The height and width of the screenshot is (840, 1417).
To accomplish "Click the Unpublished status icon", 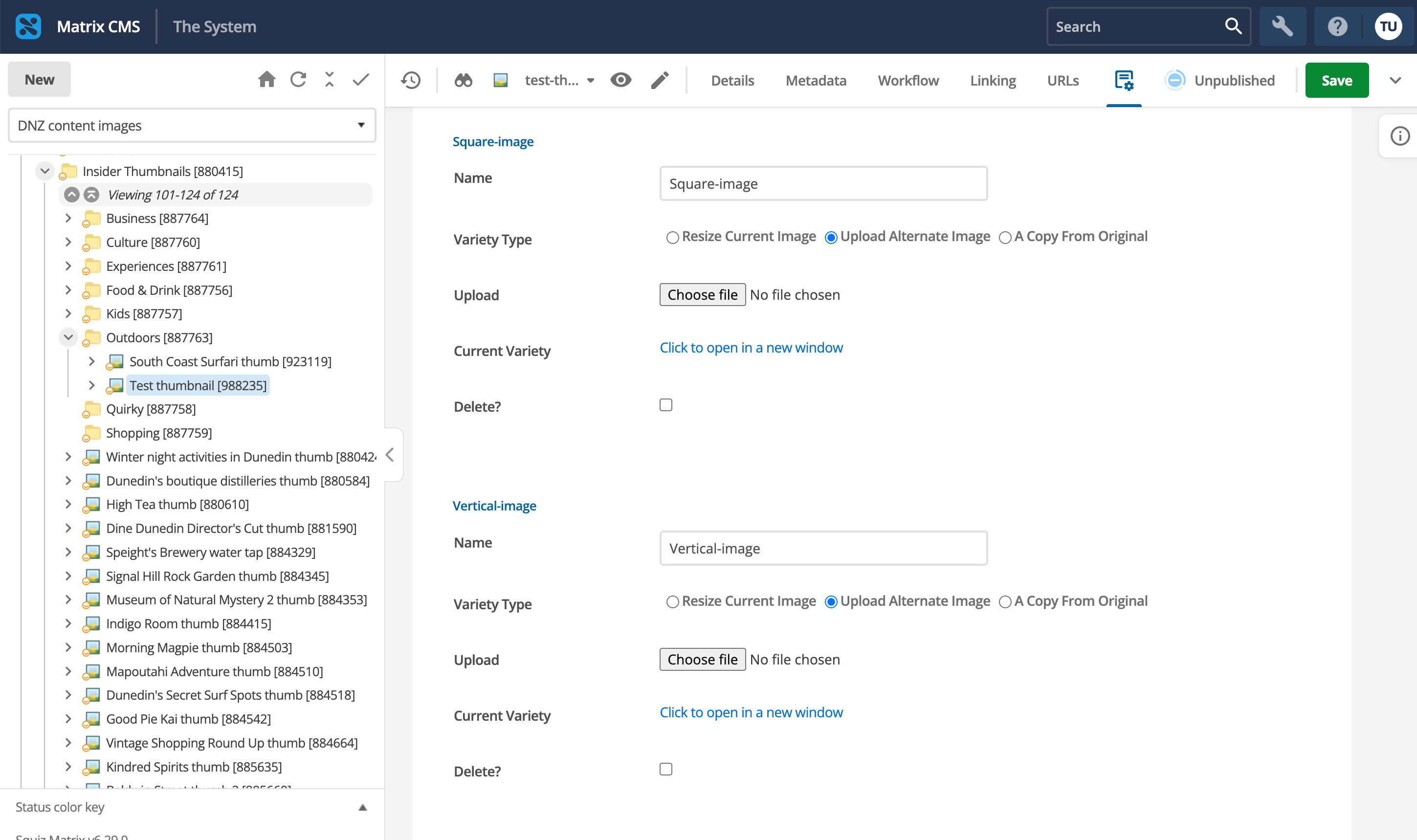I will coord(1175,80).
